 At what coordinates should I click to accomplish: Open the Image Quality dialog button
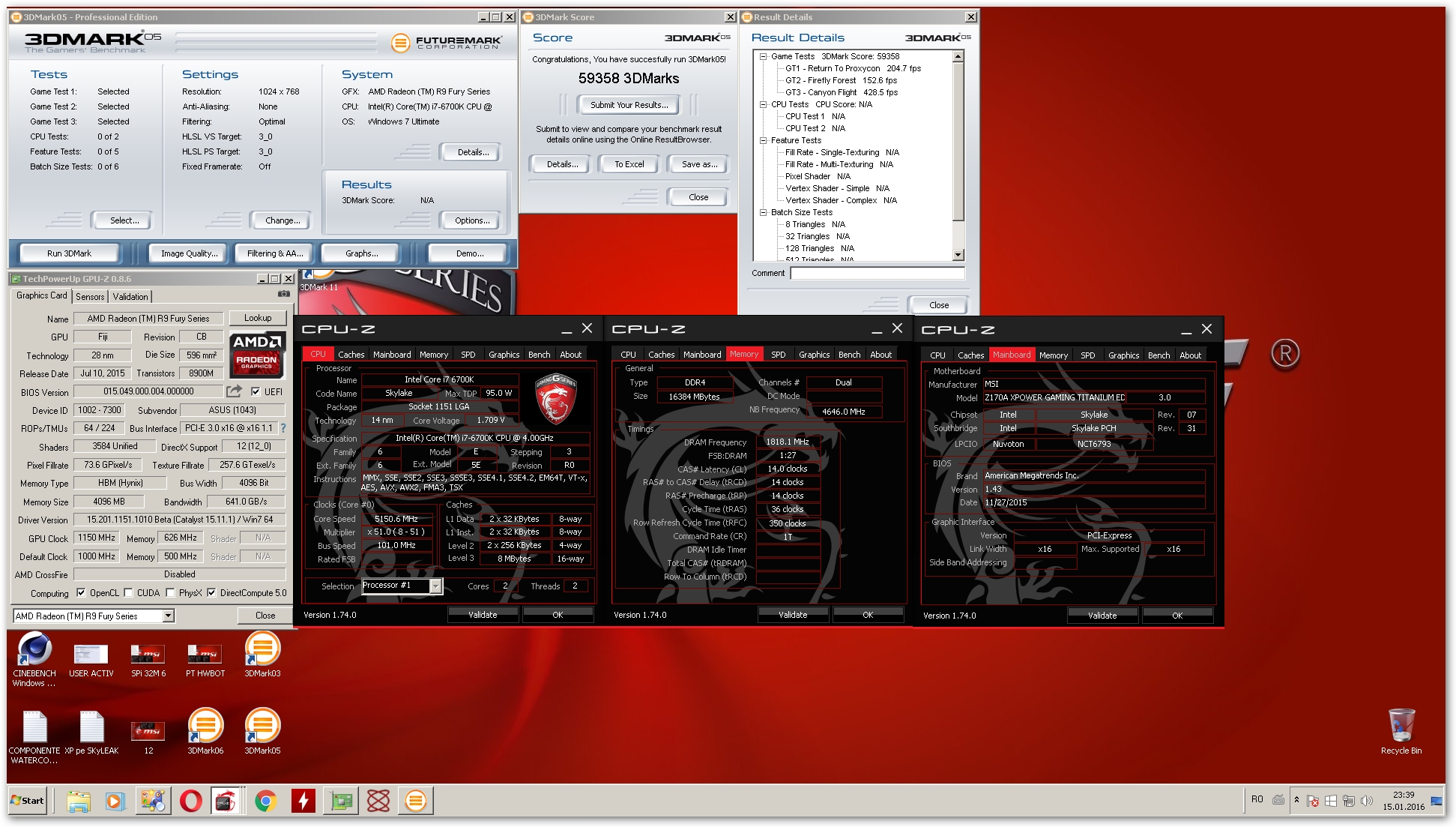point(190,253)
